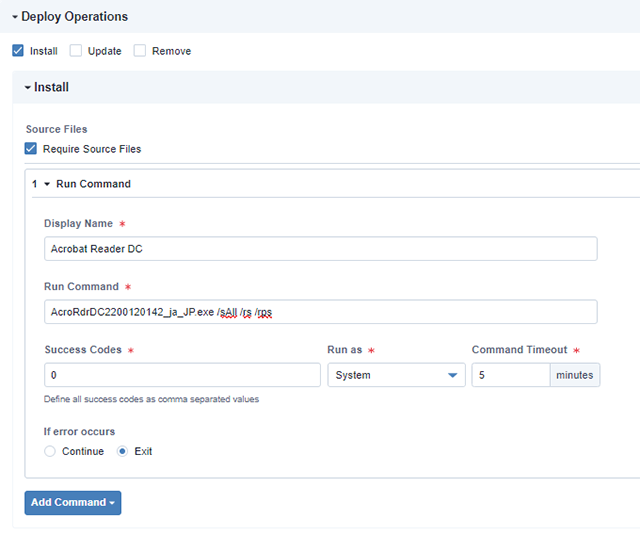The height and width of the screenshot is (535, 640).
Task: Collapse step 1 Run Command triangle
Action: tap(47, 184)
